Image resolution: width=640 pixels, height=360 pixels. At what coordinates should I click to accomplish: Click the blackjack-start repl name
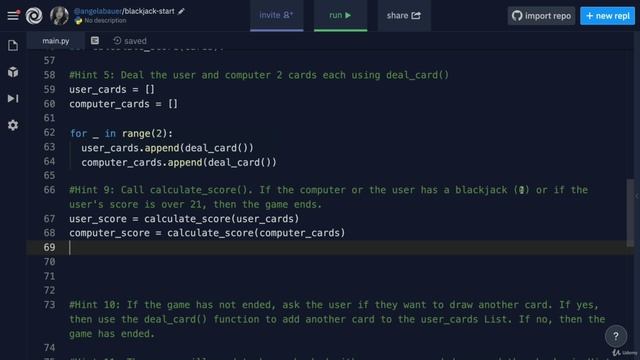[149, 11]
